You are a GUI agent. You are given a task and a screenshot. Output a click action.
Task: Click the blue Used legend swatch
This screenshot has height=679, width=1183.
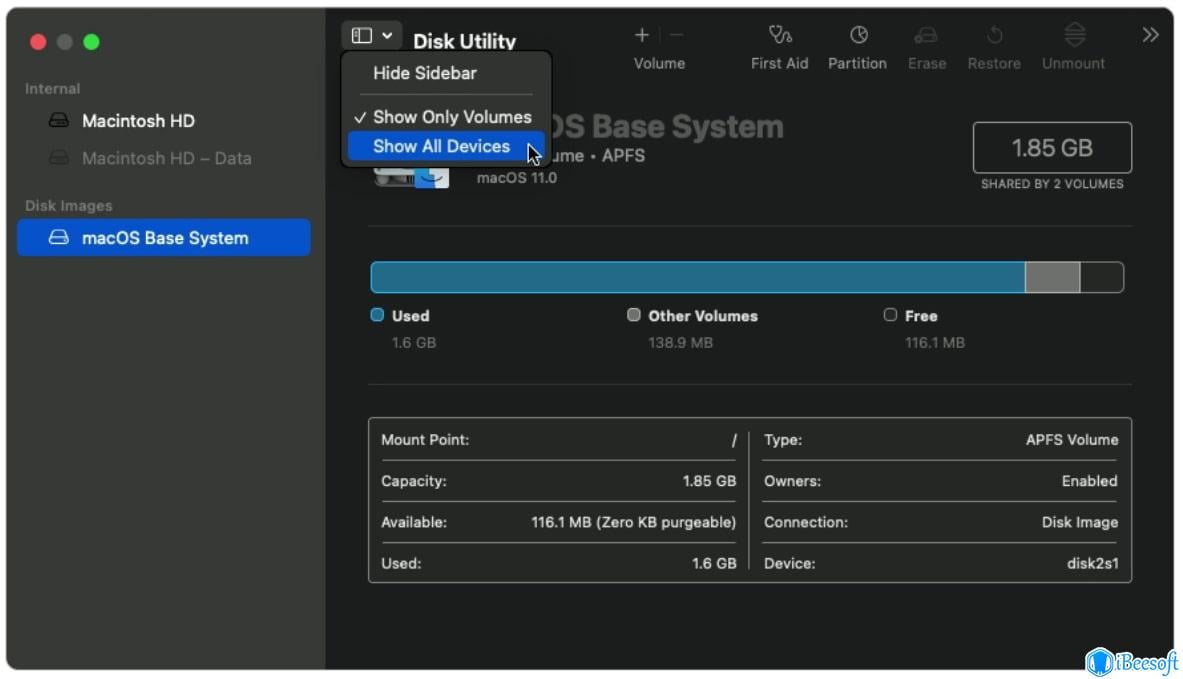[377, 315]
